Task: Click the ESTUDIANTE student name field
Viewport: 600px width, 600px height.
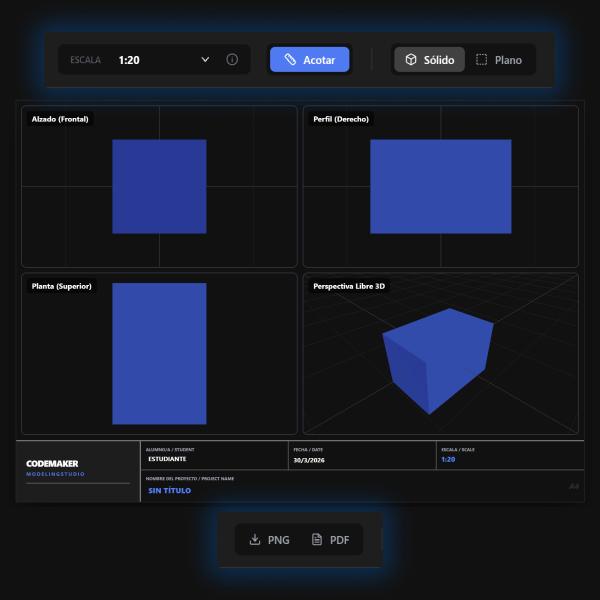Action: [167, 459]
